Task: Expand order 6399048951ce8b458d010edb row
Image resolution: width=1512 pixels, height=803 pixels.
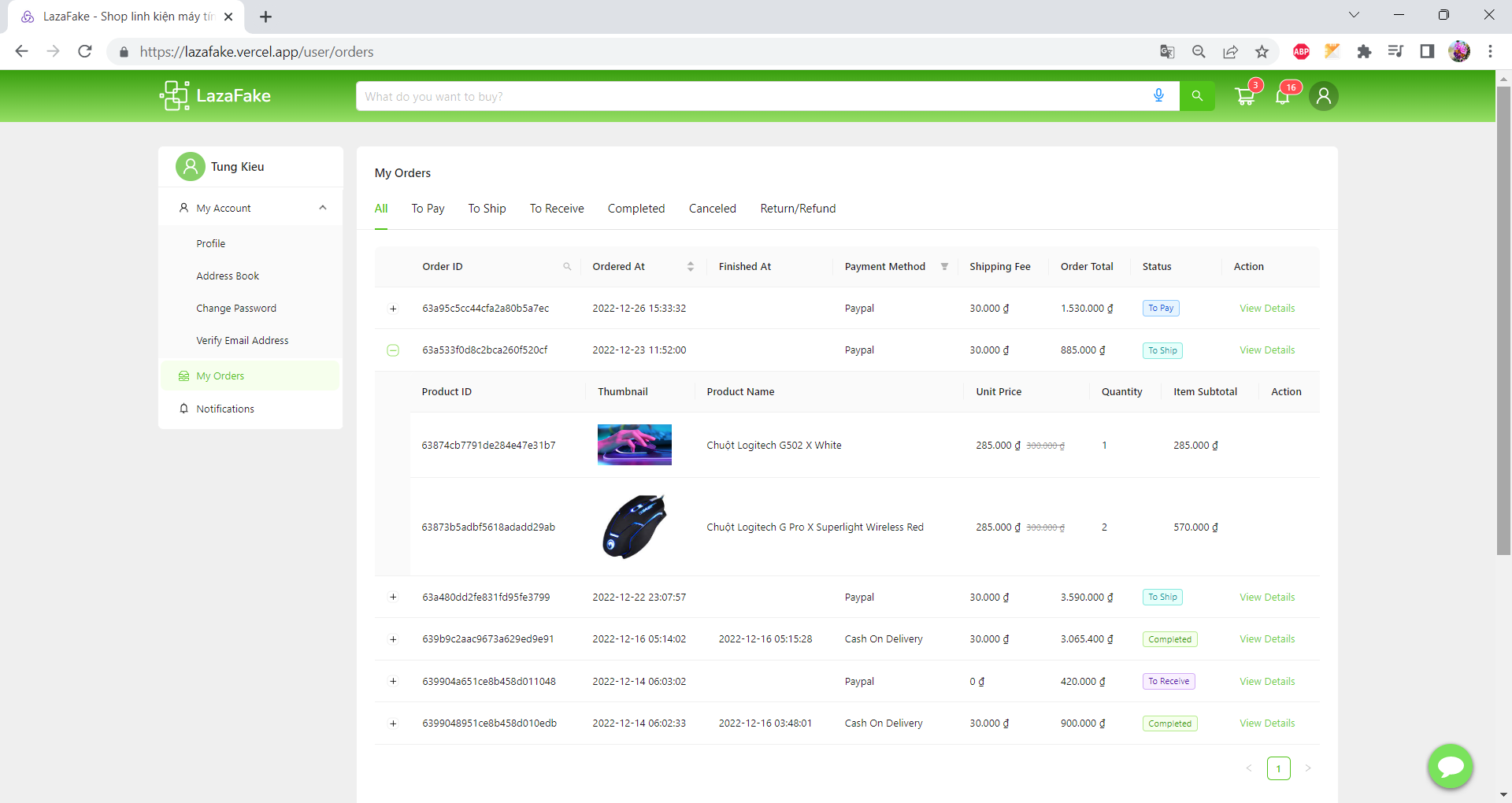Action: point(393,723)
